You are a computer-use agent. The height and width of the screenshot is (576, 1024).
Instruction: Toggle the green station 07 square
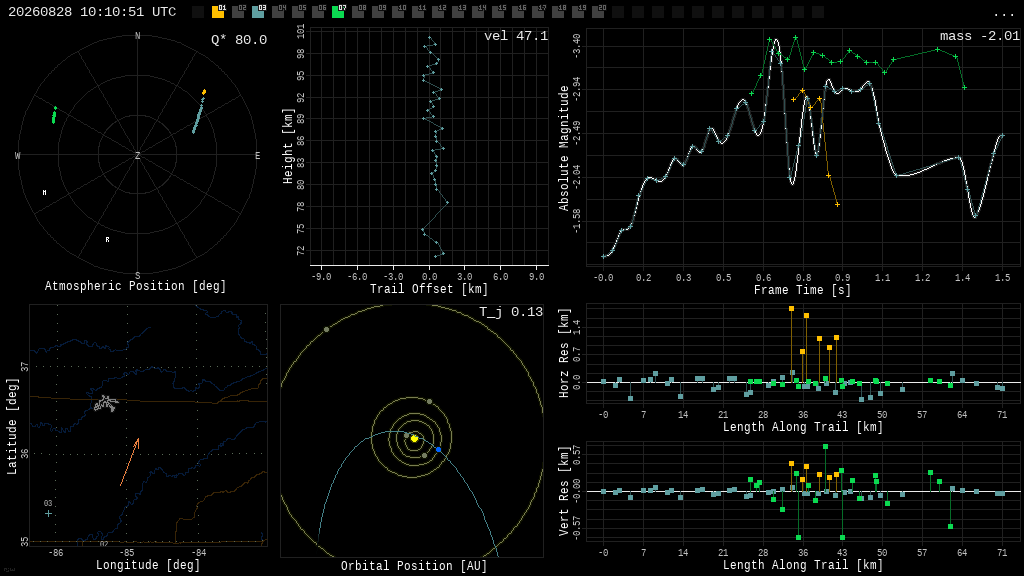(x=338, y=11)
